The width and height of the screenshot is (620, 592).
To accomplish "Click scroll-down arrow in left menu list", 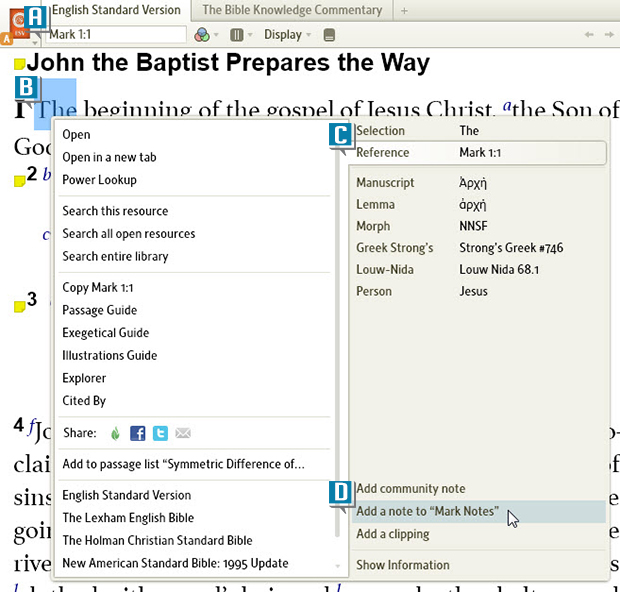I will [x=337, y=566].
